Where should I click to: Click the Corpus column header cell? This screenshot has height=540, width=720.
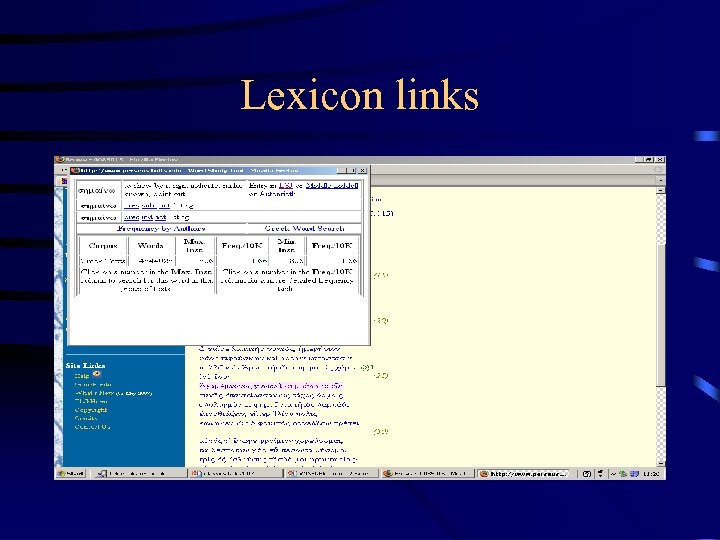click(103, 246)
